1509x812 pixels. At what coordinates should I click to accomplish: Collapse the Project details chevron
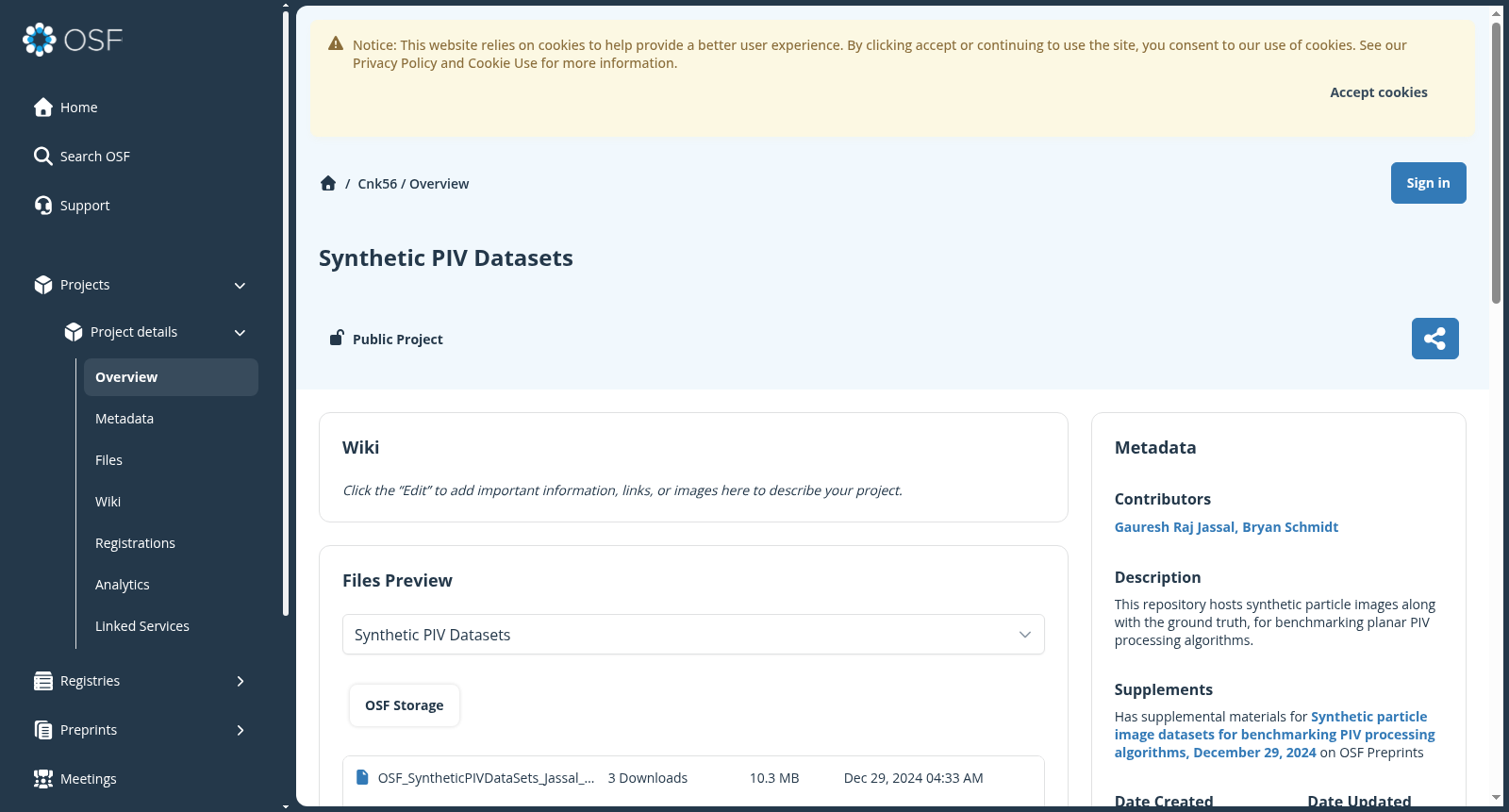(x=240, y=333)
